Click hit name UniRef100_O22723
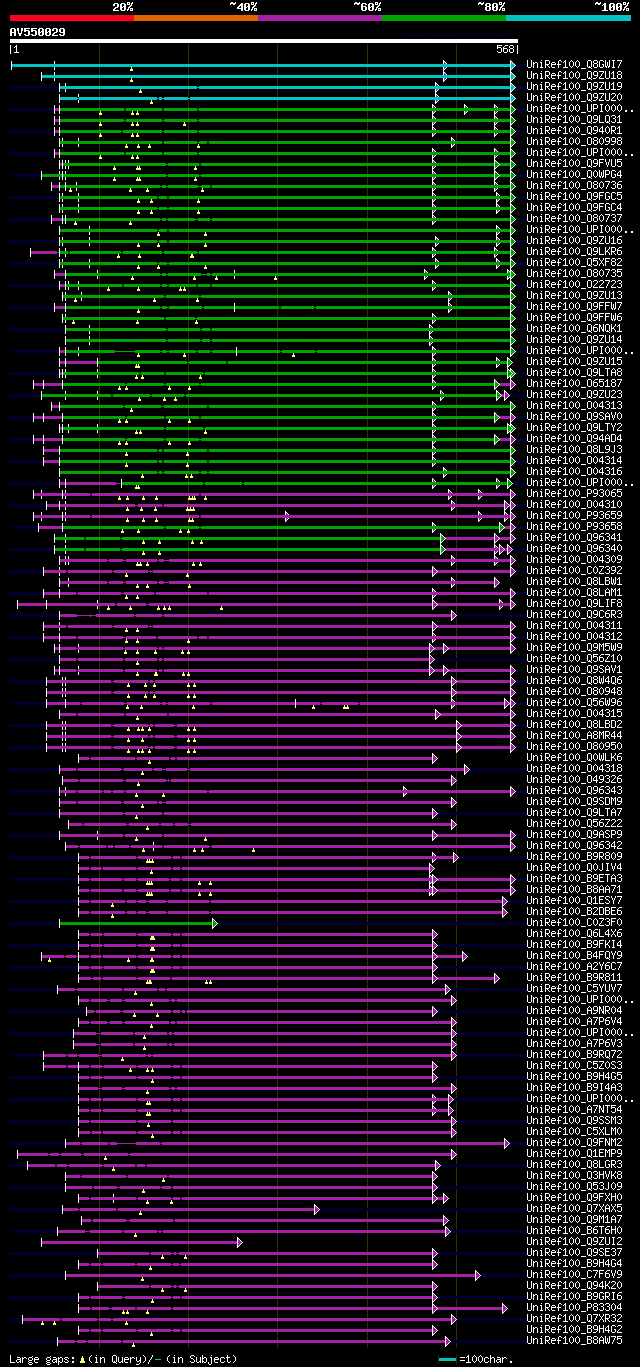The image size is (640, 1367). [574, 284]
